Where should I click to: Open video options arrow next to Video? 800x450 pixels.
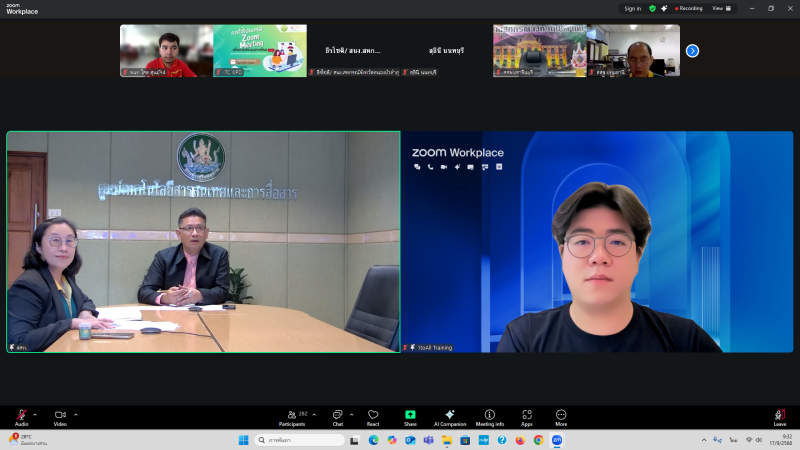(75, 414)
